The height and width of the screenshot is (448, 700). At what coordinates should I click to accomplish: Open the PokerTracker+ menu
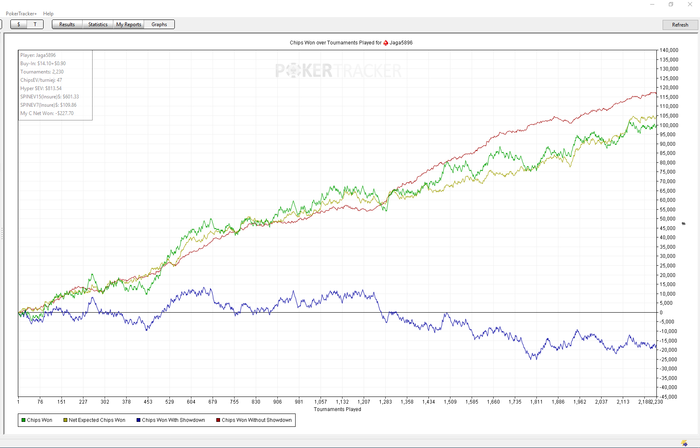click(21, 14)
